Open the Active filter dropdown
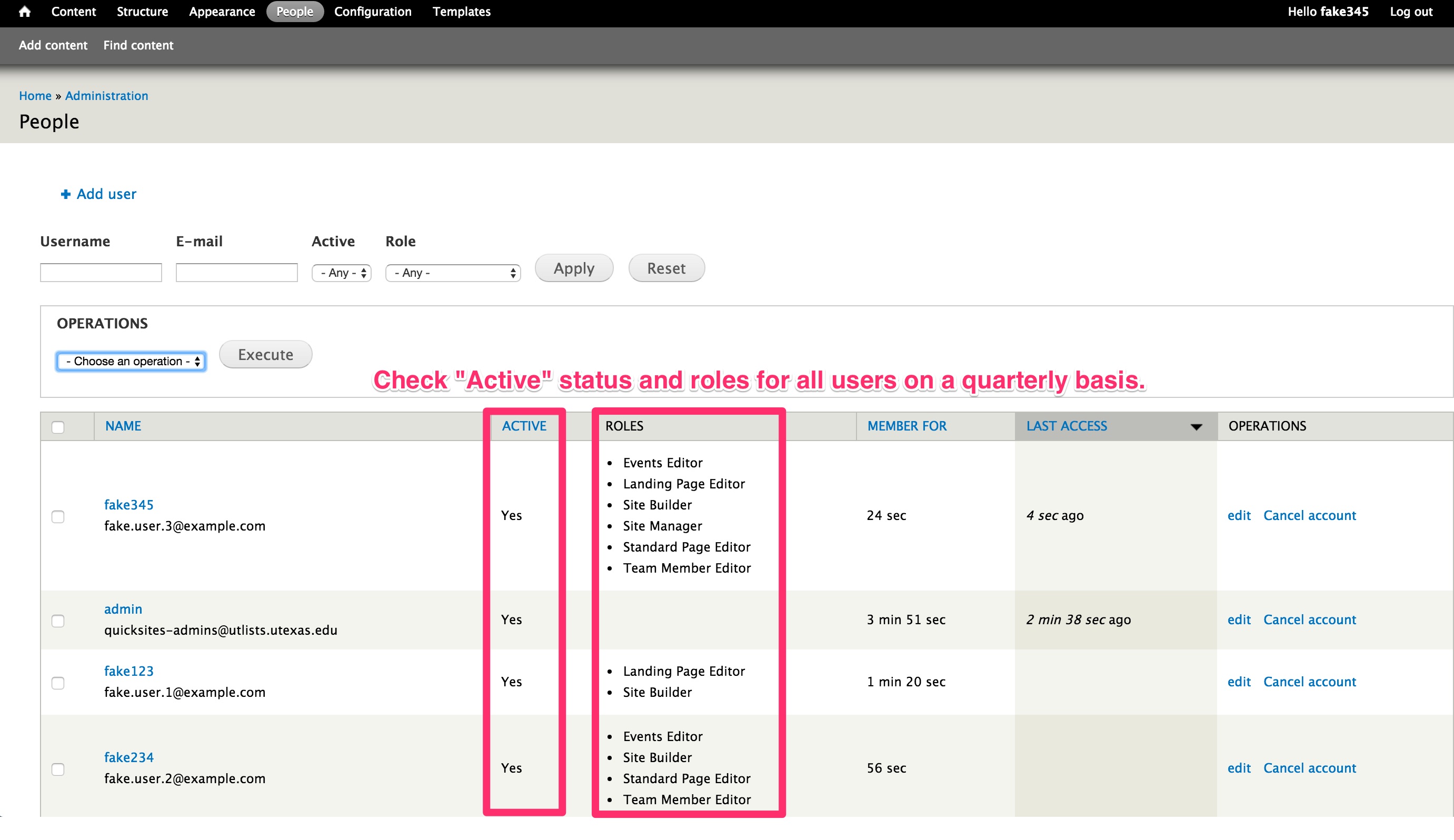This screenshot has height=840, width=1454. pos(342,273)
